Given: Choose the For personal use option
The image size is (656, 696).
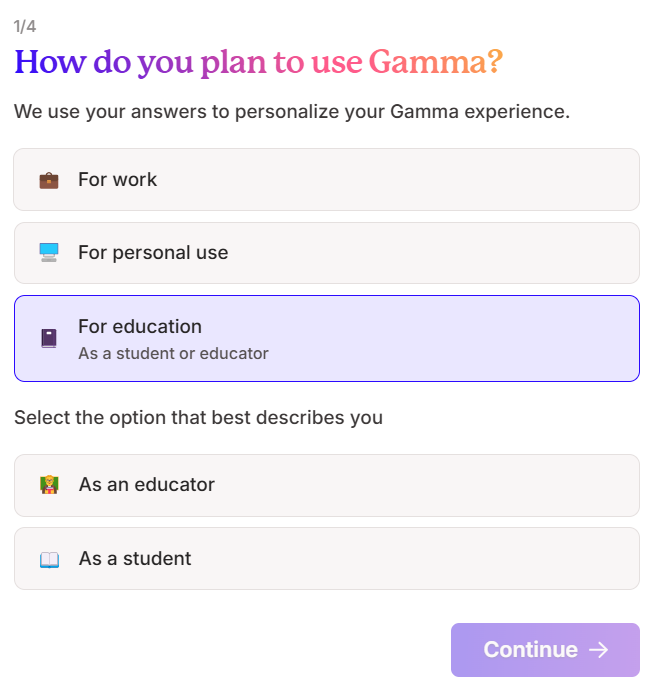Looking at the screenshot, I should click(327, 253).
